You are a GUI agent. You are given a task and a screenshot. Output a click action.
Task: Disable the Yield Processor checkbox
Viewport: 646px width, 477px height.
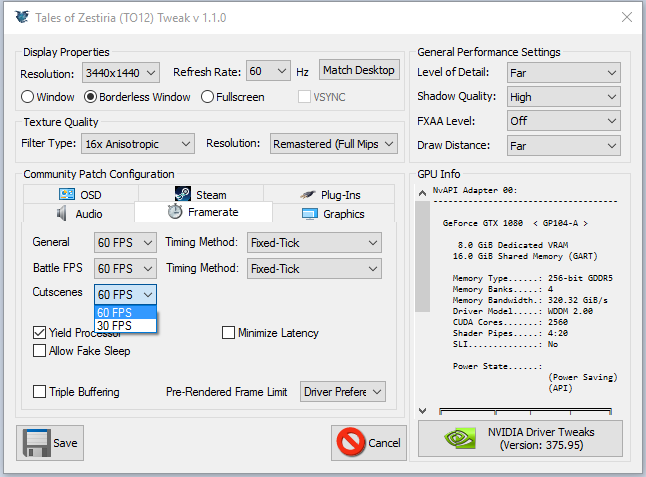coord(40,332)
